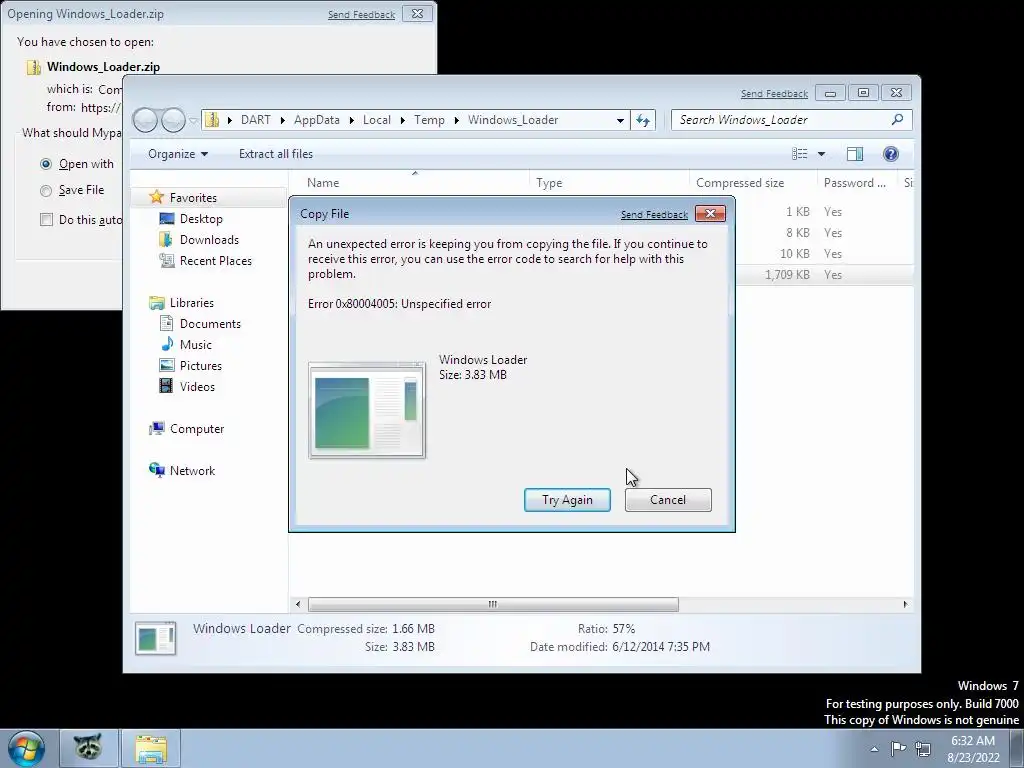Open Music library
Viewport: 1024px width, 768px height.
(x=195, y=345)
